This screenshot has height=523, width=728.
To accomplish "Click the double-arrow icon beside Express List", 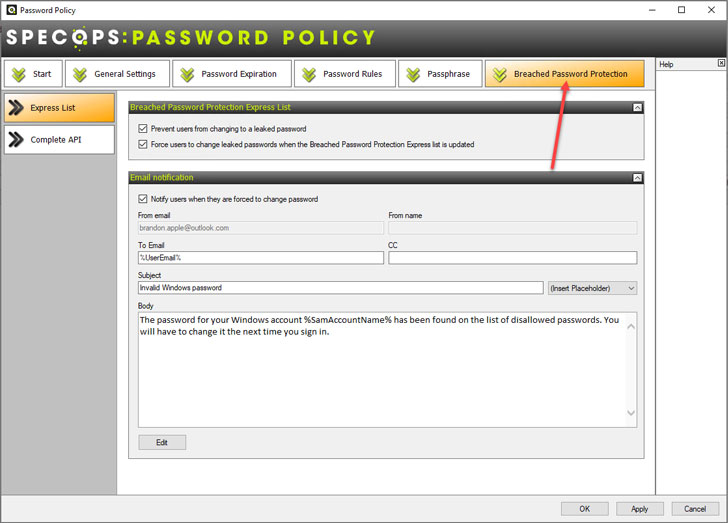I will click(x=16, y=108).
